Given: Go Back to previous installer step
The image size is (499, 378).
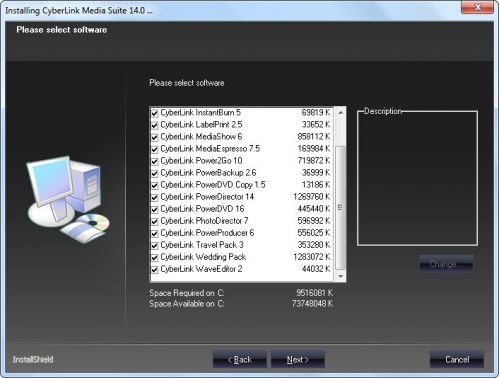Looking at the screenshot, I should [x=240, y=359].
